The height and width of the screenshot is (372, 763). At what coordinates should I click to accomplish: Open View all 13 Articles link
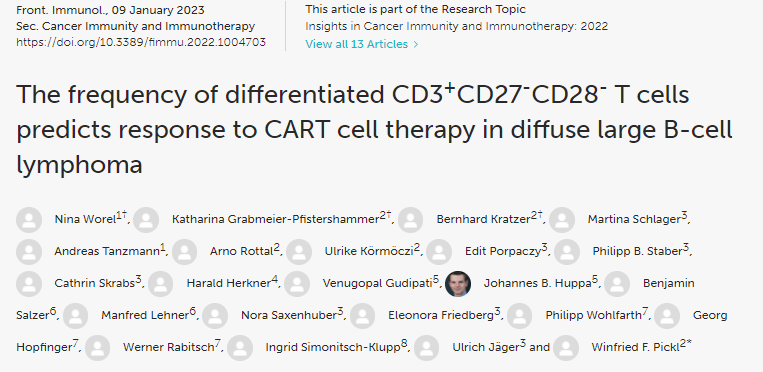[357, 44]
